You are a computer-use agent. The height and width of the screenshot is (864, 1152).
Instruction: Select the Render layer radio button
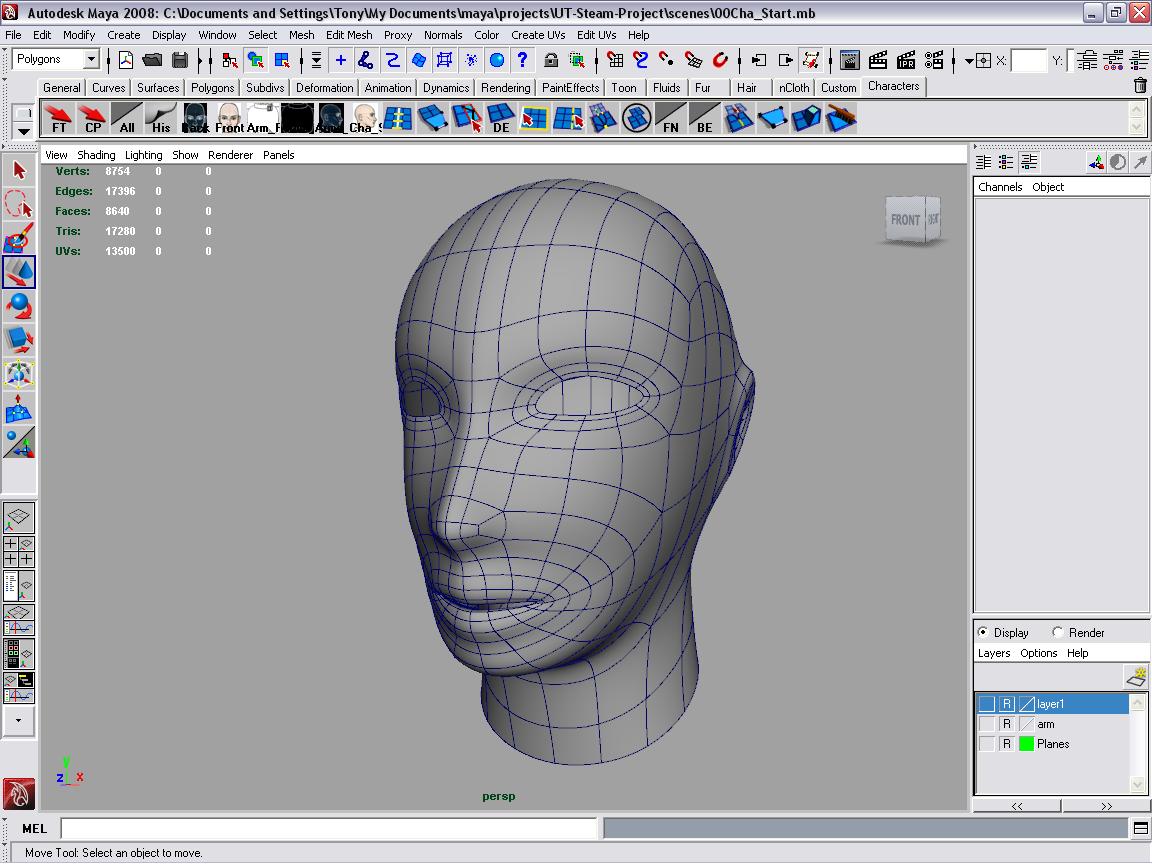pos(1058,632)
